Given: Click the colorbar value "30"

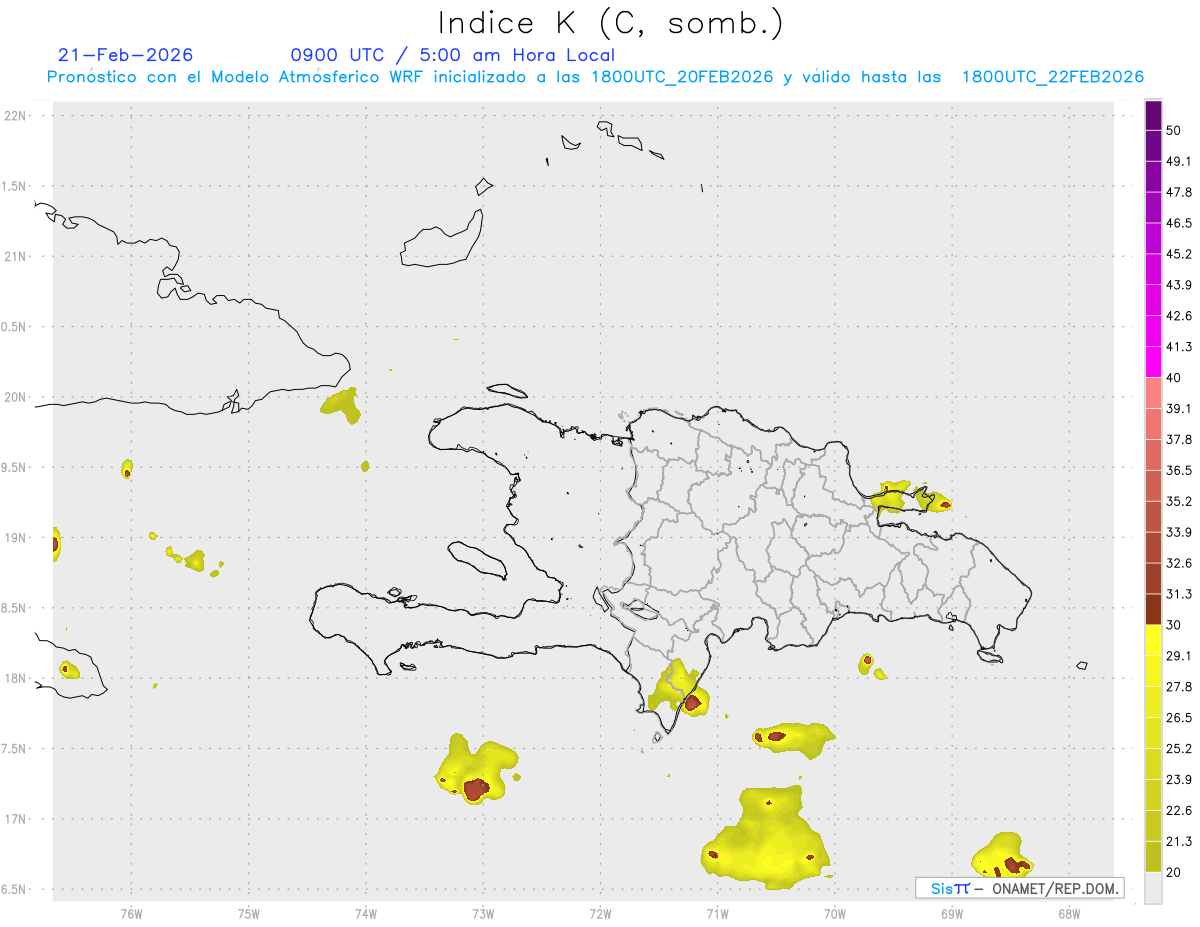Looking at the screenshot, I should pos(1174,625).
